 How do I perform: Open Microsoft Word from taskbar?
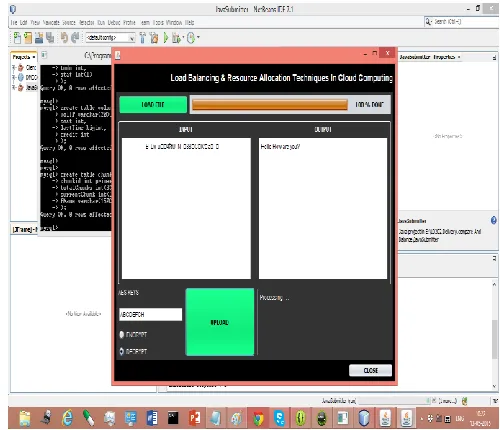tap(152, 418)
